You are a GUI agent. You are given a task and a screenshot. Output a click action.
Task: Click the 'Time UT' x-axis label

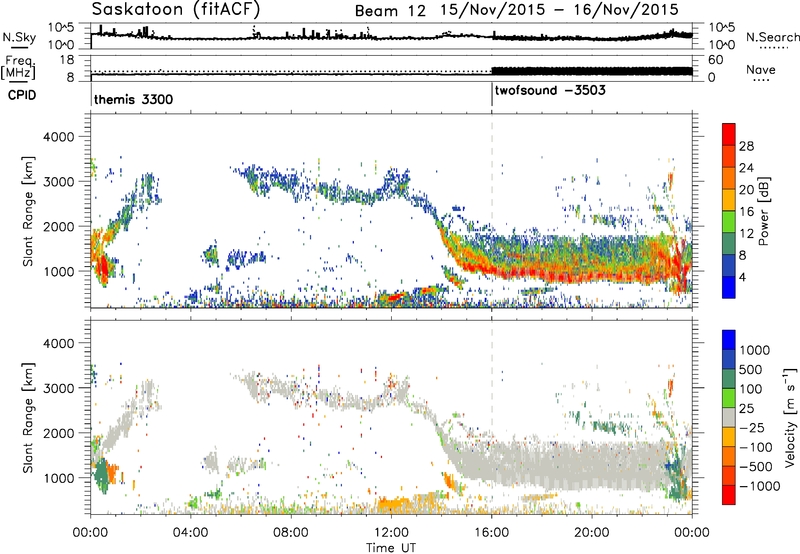click(x=391, y=548)
